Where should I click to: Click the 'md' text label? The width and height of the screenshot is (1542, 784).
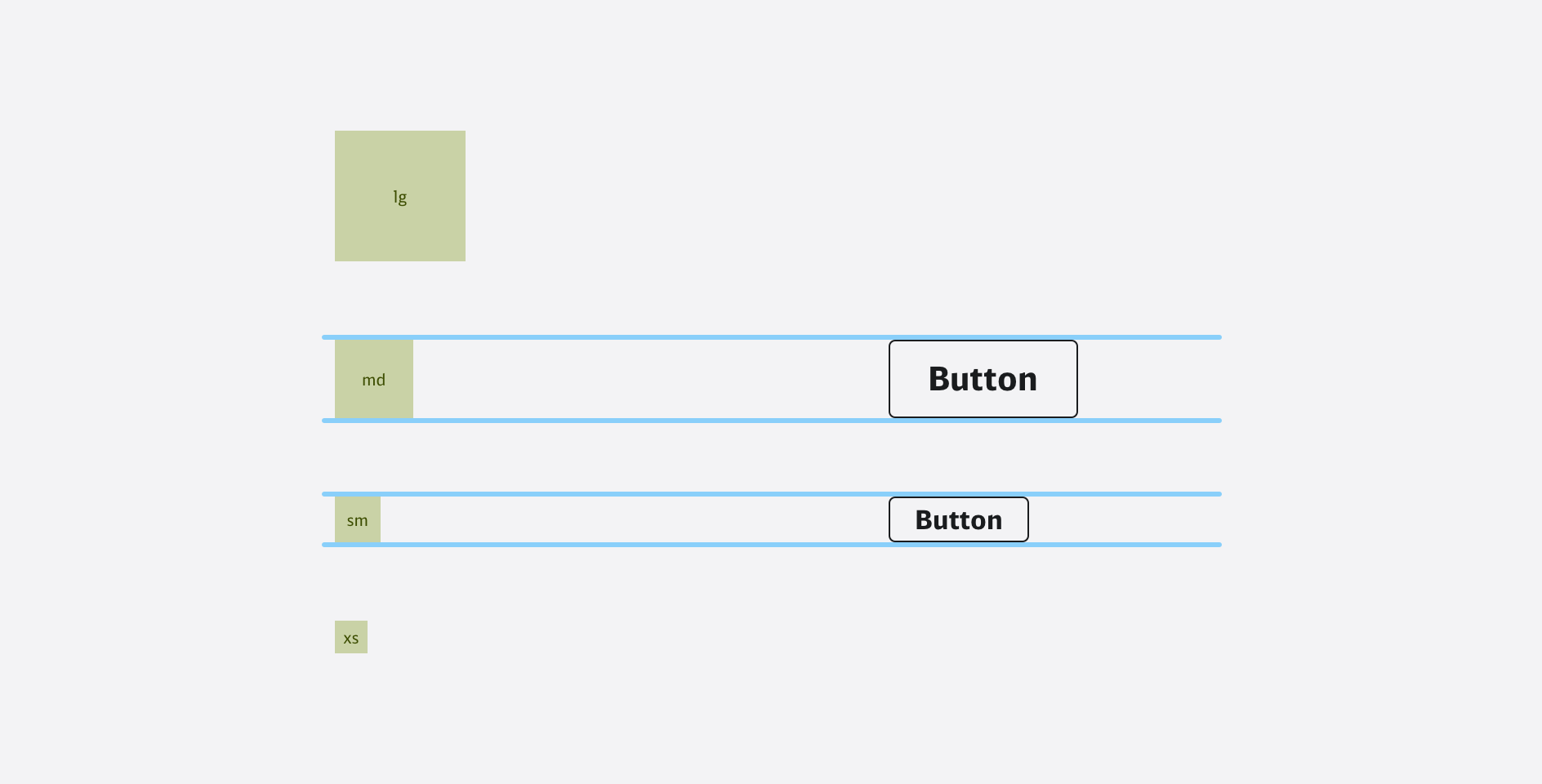[x=373, y=380]
